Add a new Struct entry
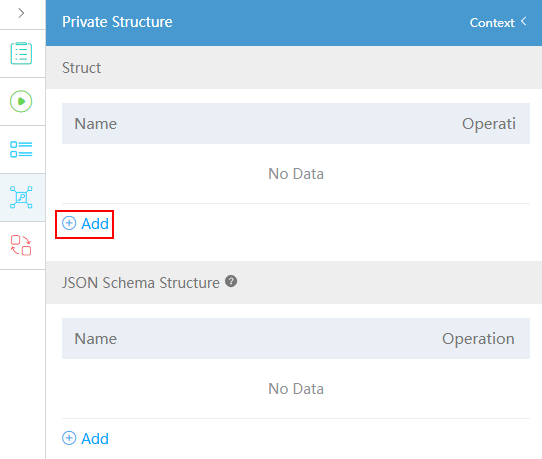This screenshot has width=542, height=459. pyautogui.click(x=85, y=224)
